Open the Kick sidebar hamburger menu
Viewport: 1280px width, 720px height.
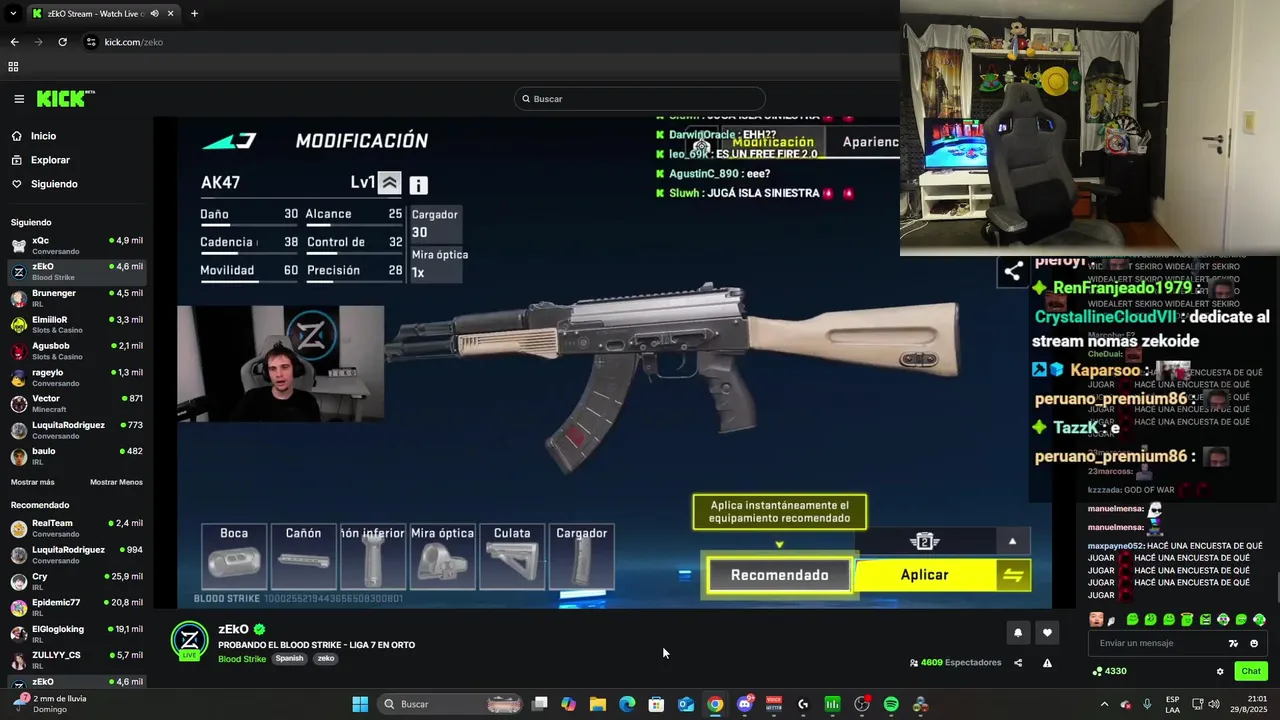(19, 99)
